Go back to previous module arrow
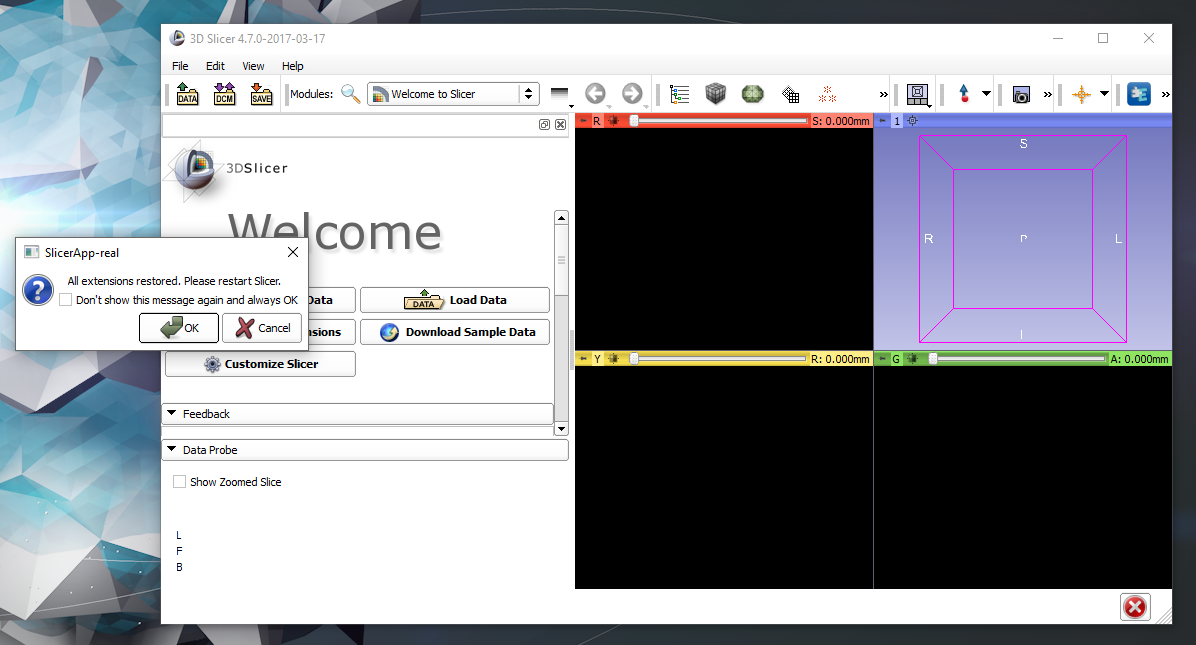Screen dimensions: 1196x645 595,94
